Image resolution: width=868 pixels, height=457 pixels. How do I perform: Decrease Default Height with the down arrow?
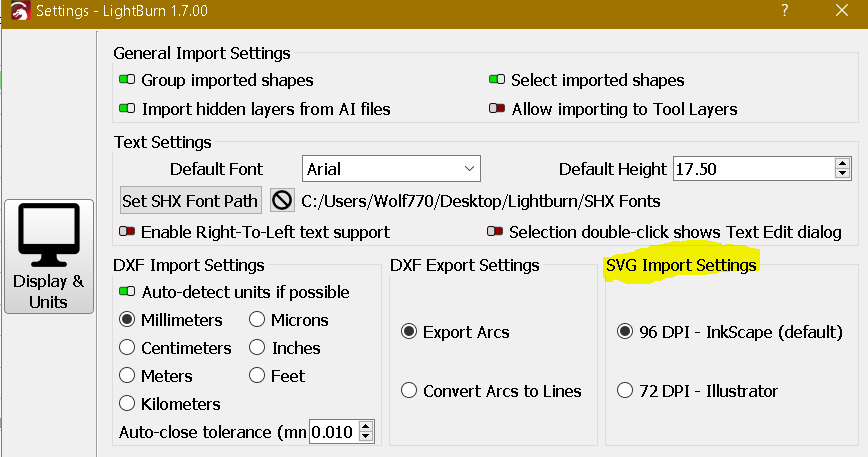point(843,174)
